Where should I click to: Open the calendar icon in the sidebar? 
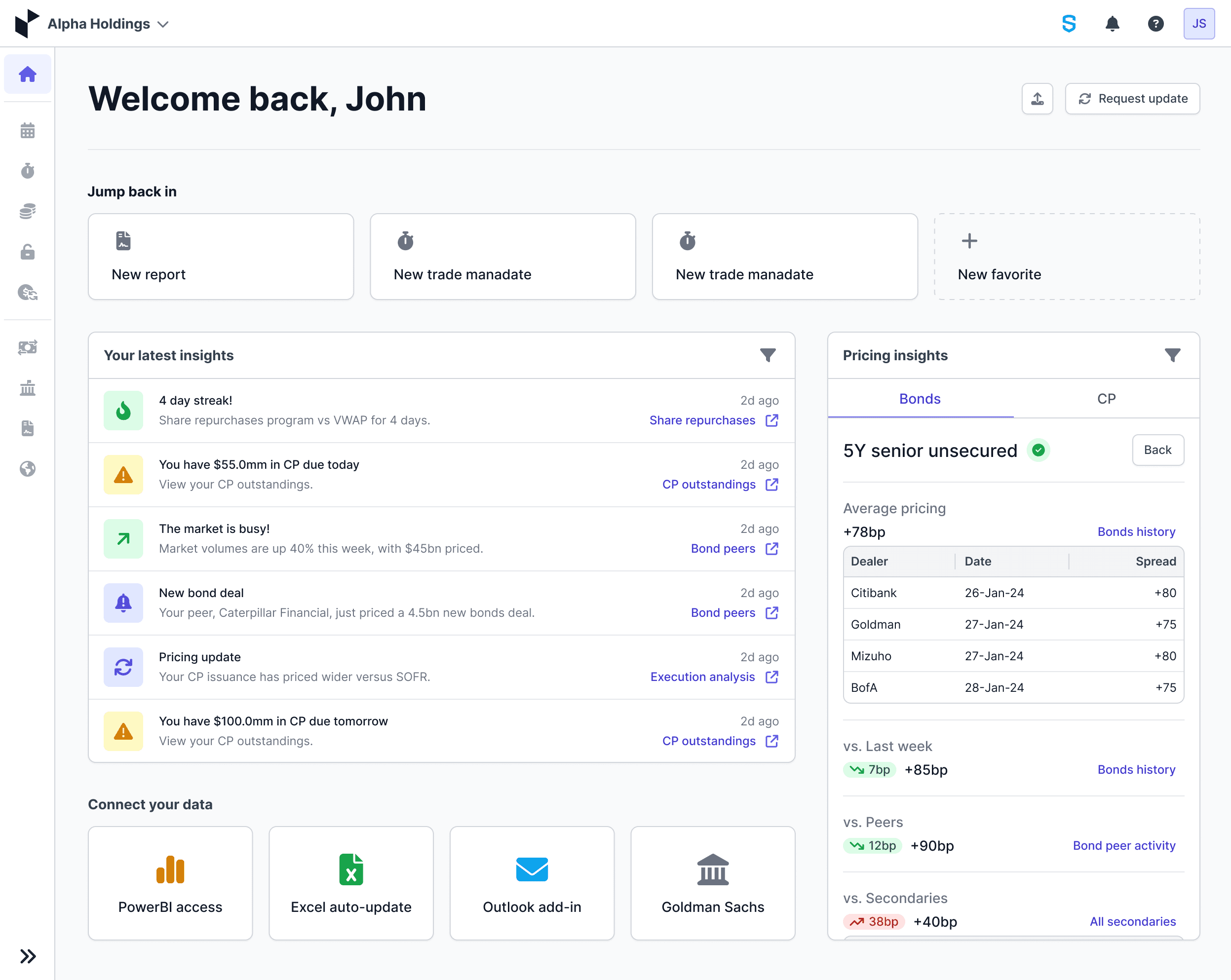(28, 131)
